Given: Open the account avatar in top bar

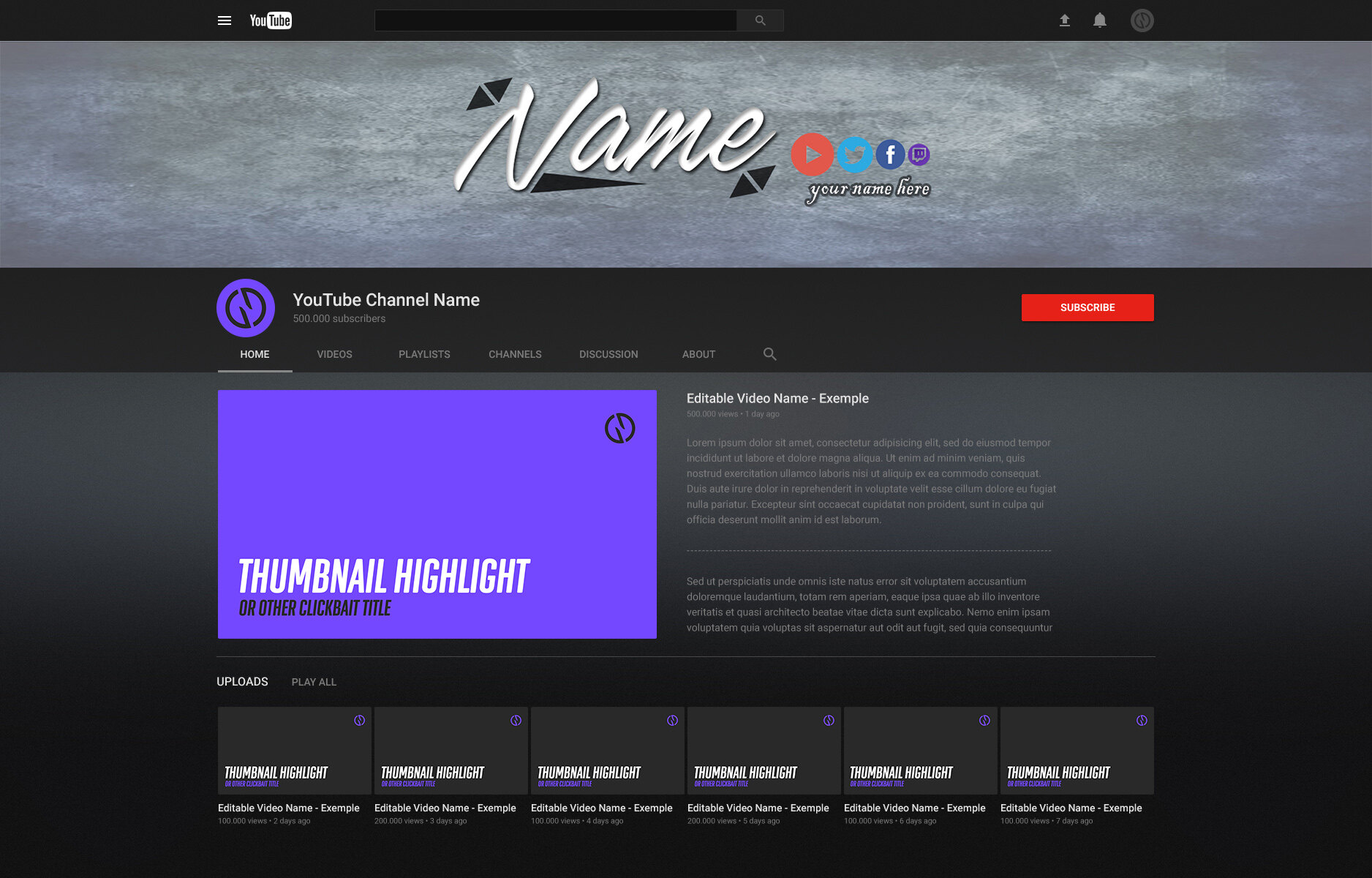Looking at the screenshot, I should 1142,20.
